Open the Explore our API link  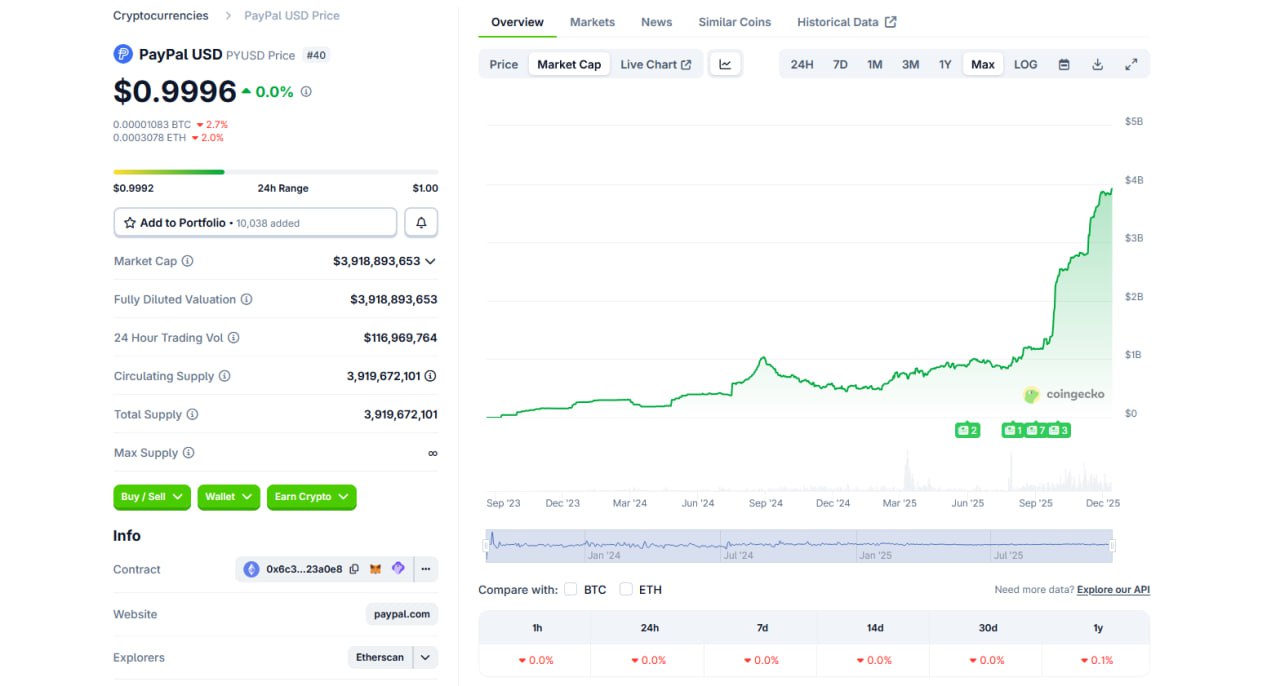pos(1113,590)
